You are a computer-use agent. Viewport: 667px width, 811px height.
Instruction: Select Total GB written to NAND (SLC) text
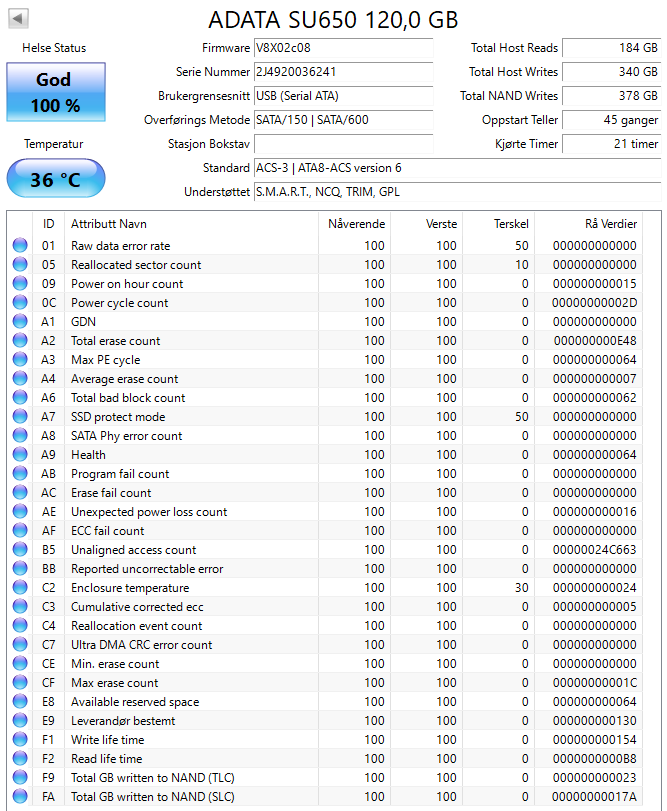click(x=153, y=797)
